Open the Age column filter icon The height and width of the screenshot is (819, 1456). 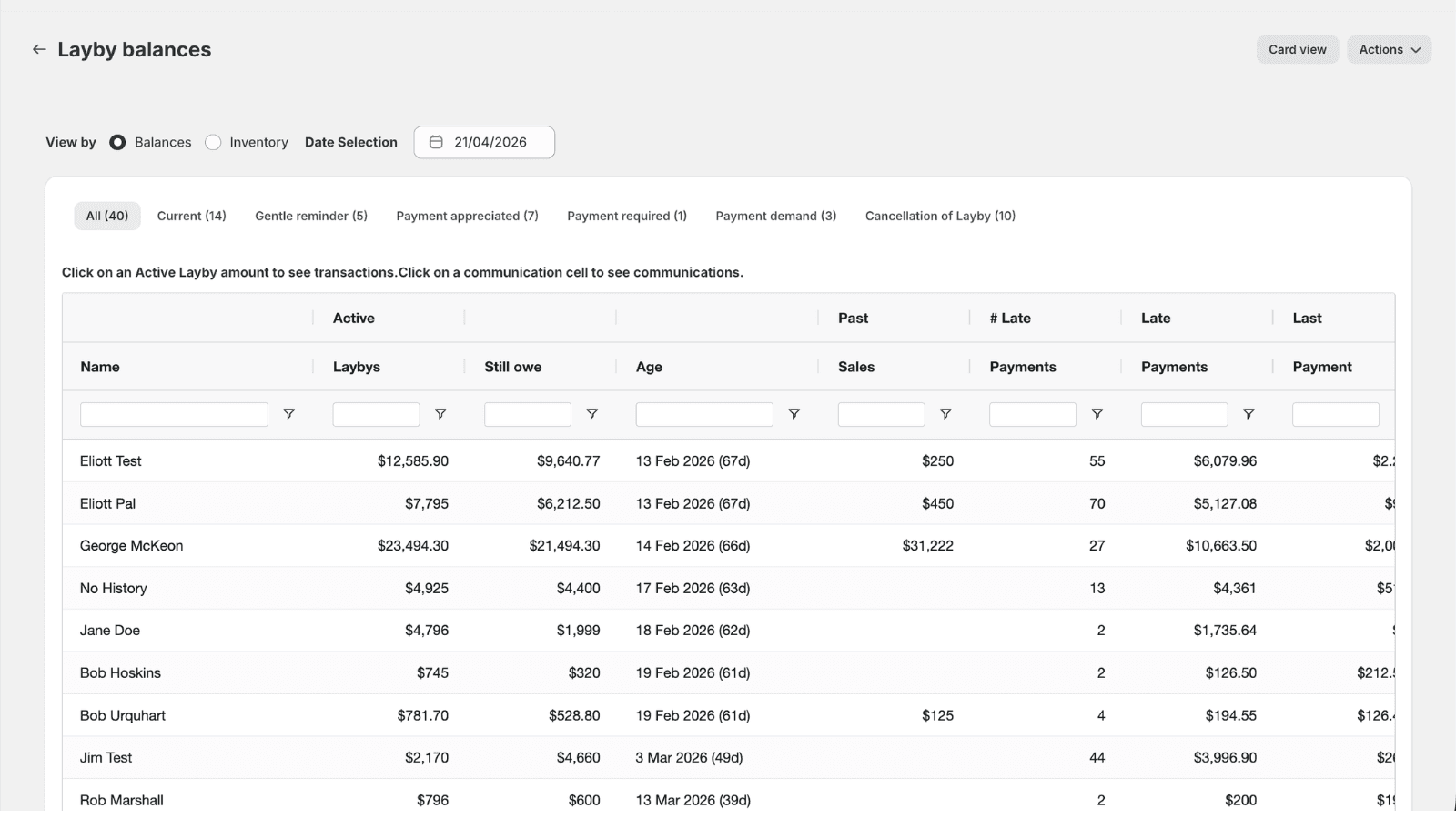(x=794, y=414)
